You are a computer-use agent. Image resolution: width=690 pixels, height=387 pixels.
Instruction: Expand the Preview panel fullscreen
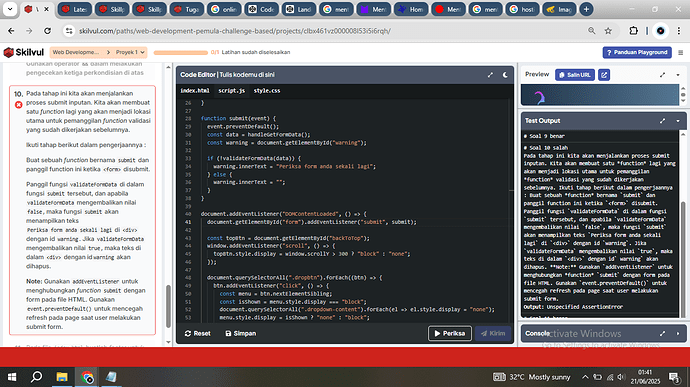(662, 75)
